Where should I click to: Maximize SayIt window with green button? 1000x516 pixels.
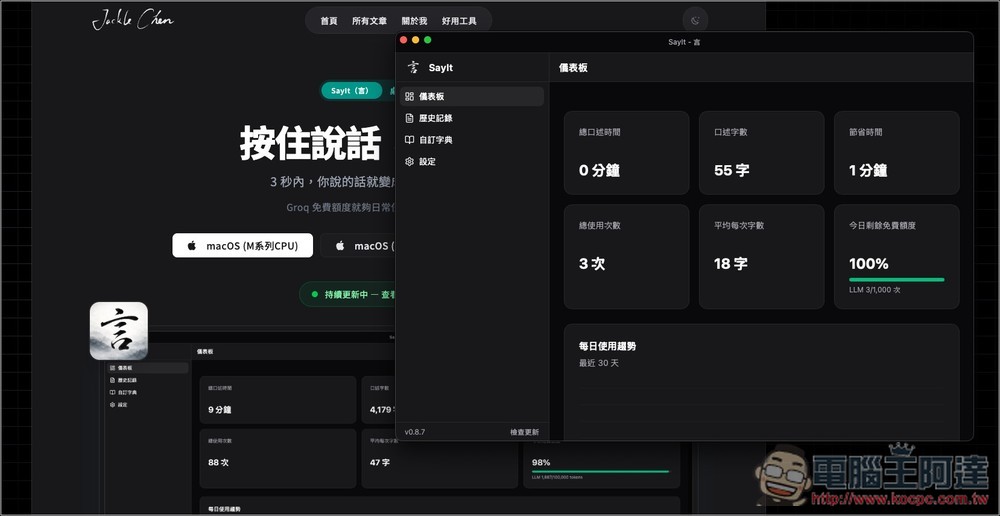(x=427, y=40)
